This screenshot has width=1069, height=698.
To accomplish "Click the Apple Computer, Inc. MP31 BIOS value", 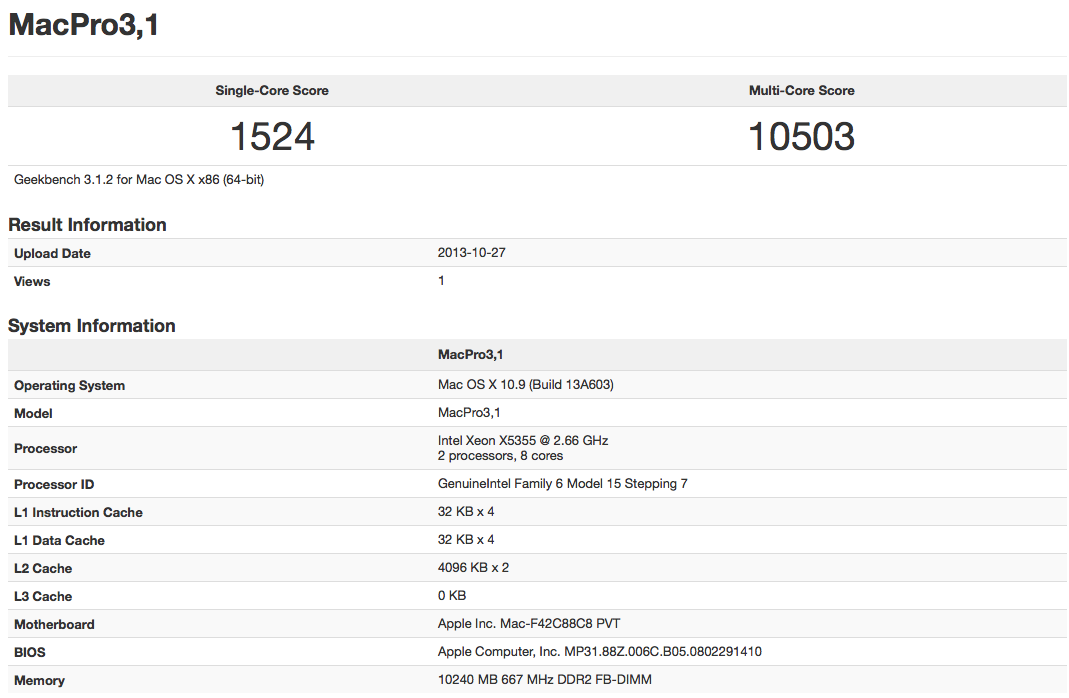I will click(600, 652).
